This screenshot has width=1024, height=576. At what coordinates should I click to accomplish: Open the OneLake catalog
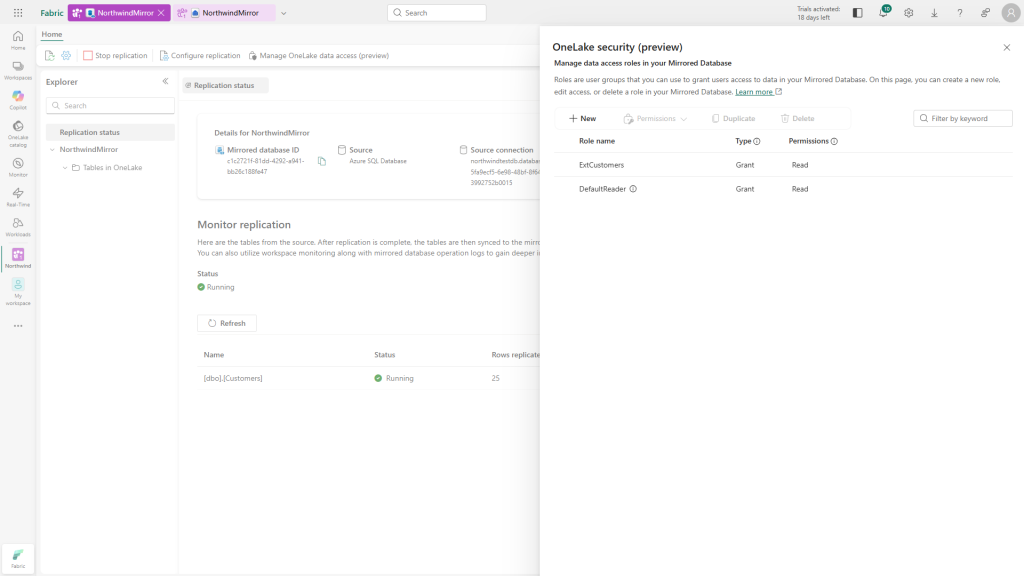tap(18, 130)
